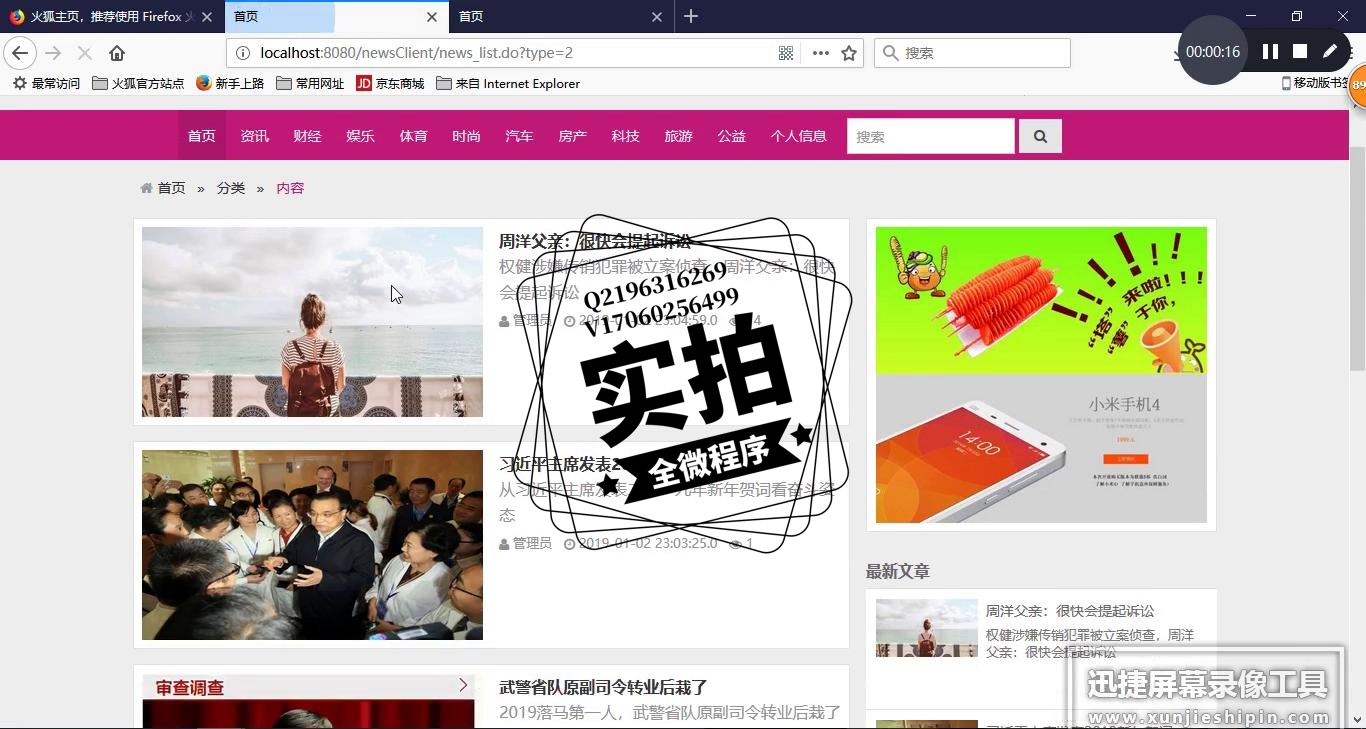Open the 汽车 navigation category
Viewport: 1366px width, 729px height.
click(520, 136)
